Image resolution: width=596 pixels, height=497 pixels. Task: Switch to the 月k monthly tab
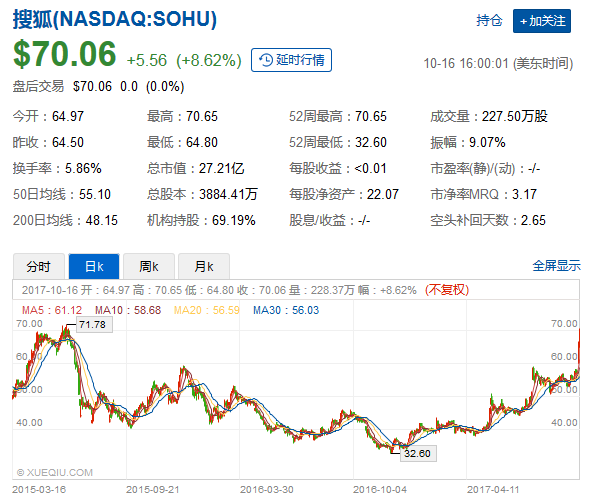[204, 266]
